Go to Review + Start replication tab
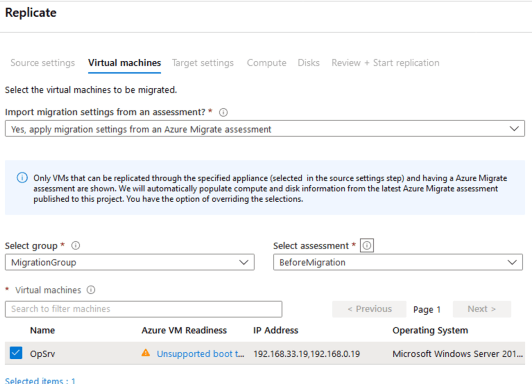 (385, 63)
